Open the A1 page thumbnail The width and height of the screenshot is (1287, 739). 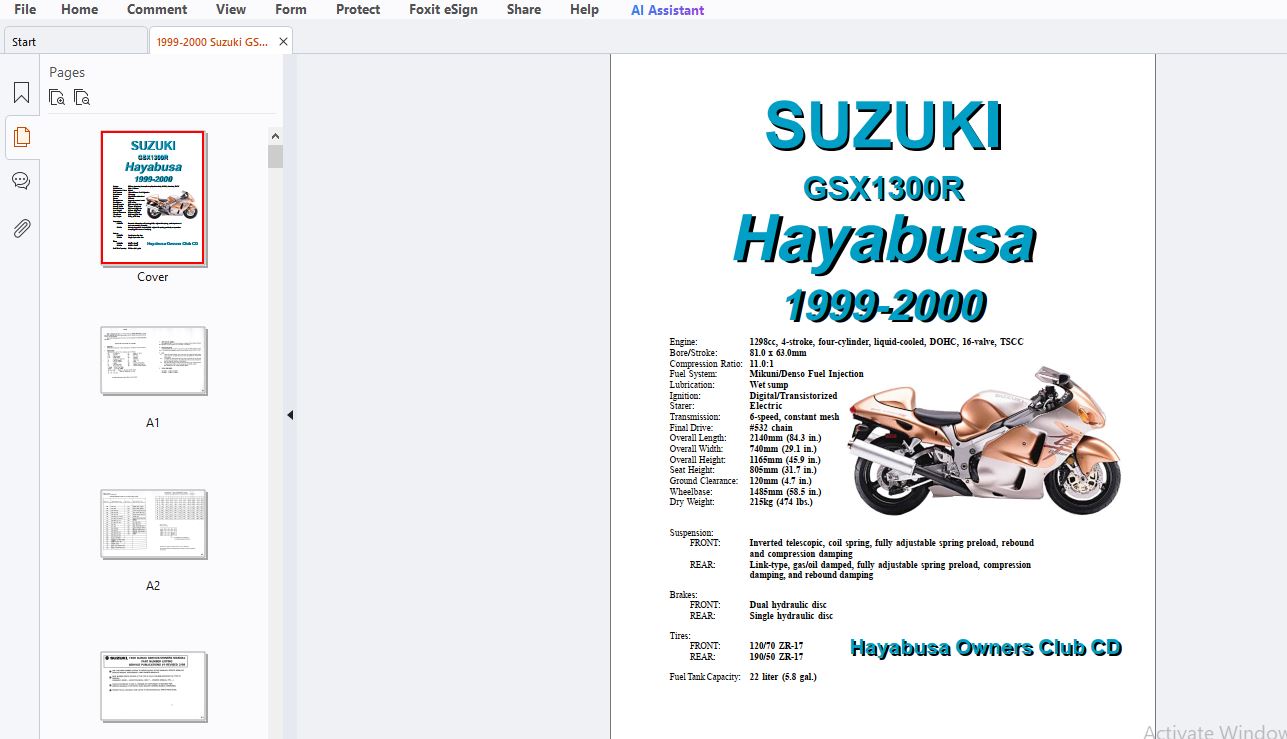(153, 361)
